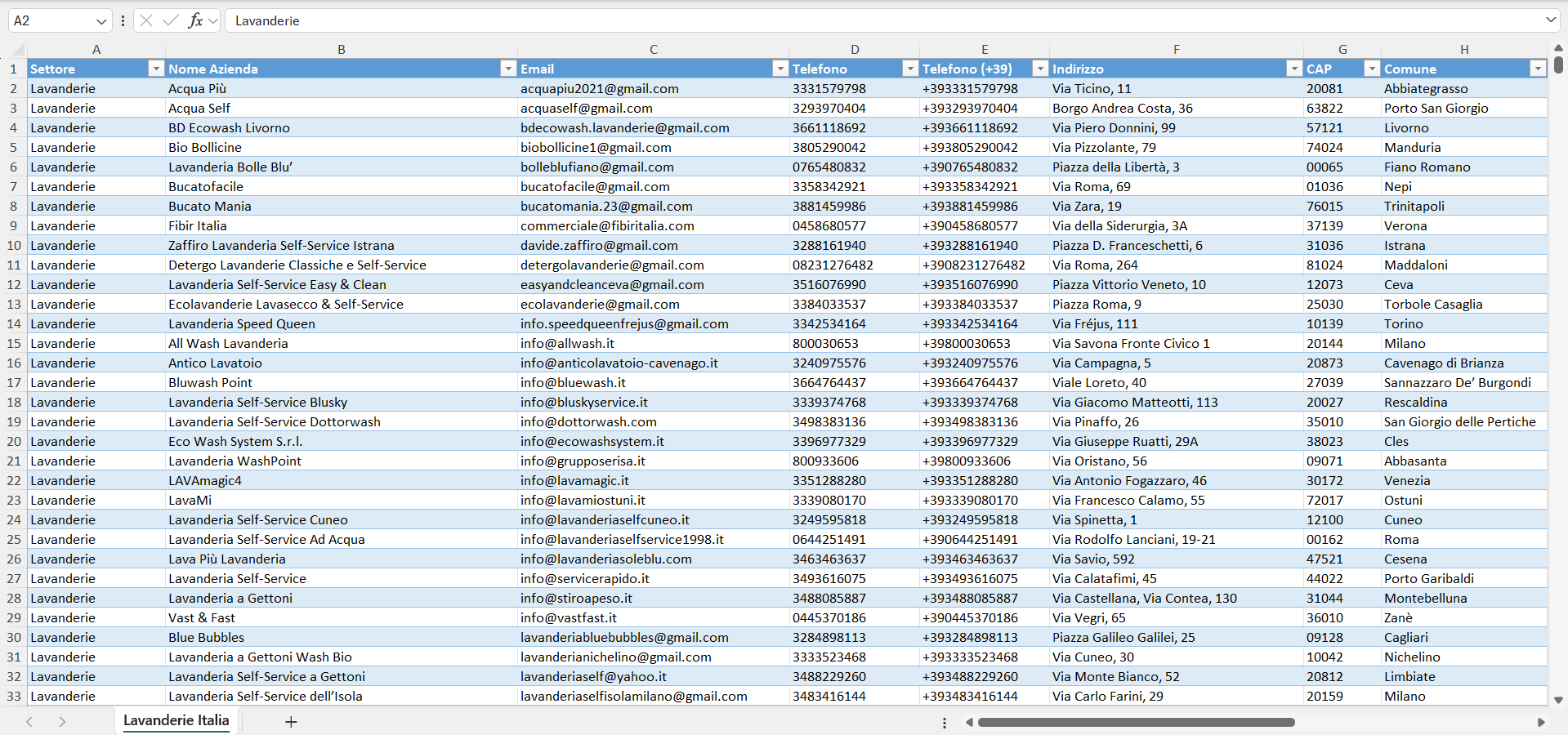1568x735 pixels.
Task: Expand the formula bar chevron
Action: 1551,20
